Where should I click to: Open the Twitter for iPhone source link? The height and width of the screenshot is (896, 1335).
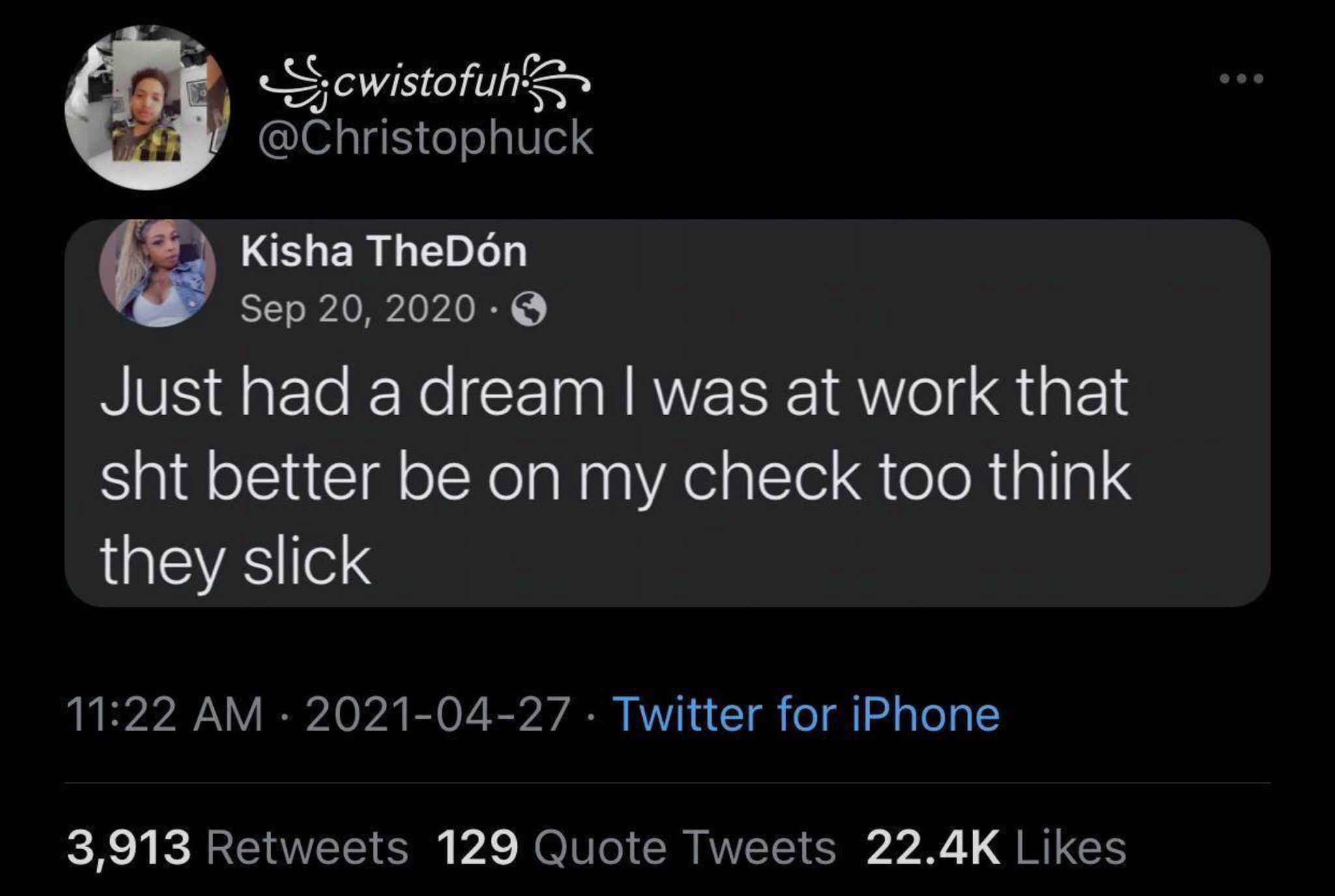807,714
